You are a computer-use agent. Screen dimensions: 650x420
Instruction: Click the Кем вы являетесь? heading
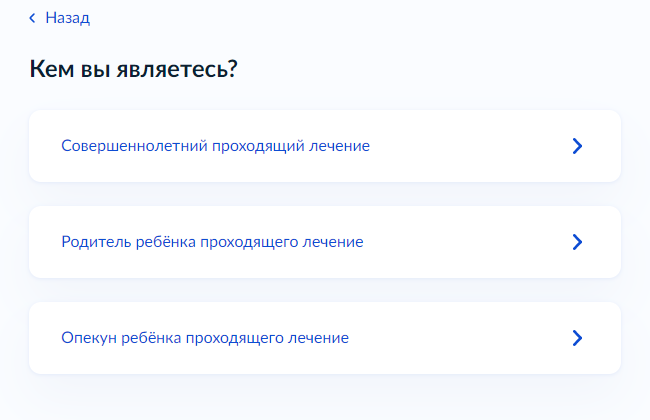point(139,70)
